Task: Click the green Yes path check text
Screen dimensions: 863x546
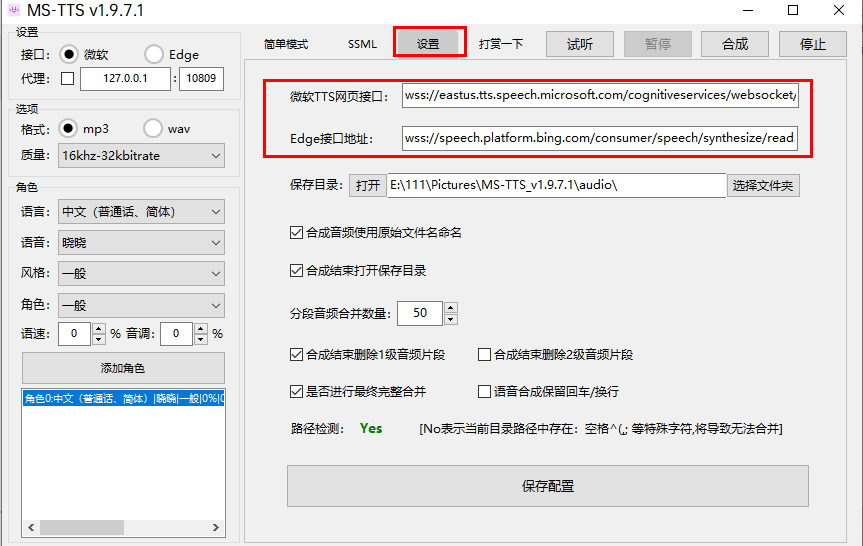Action: click(x=371, y=429)
